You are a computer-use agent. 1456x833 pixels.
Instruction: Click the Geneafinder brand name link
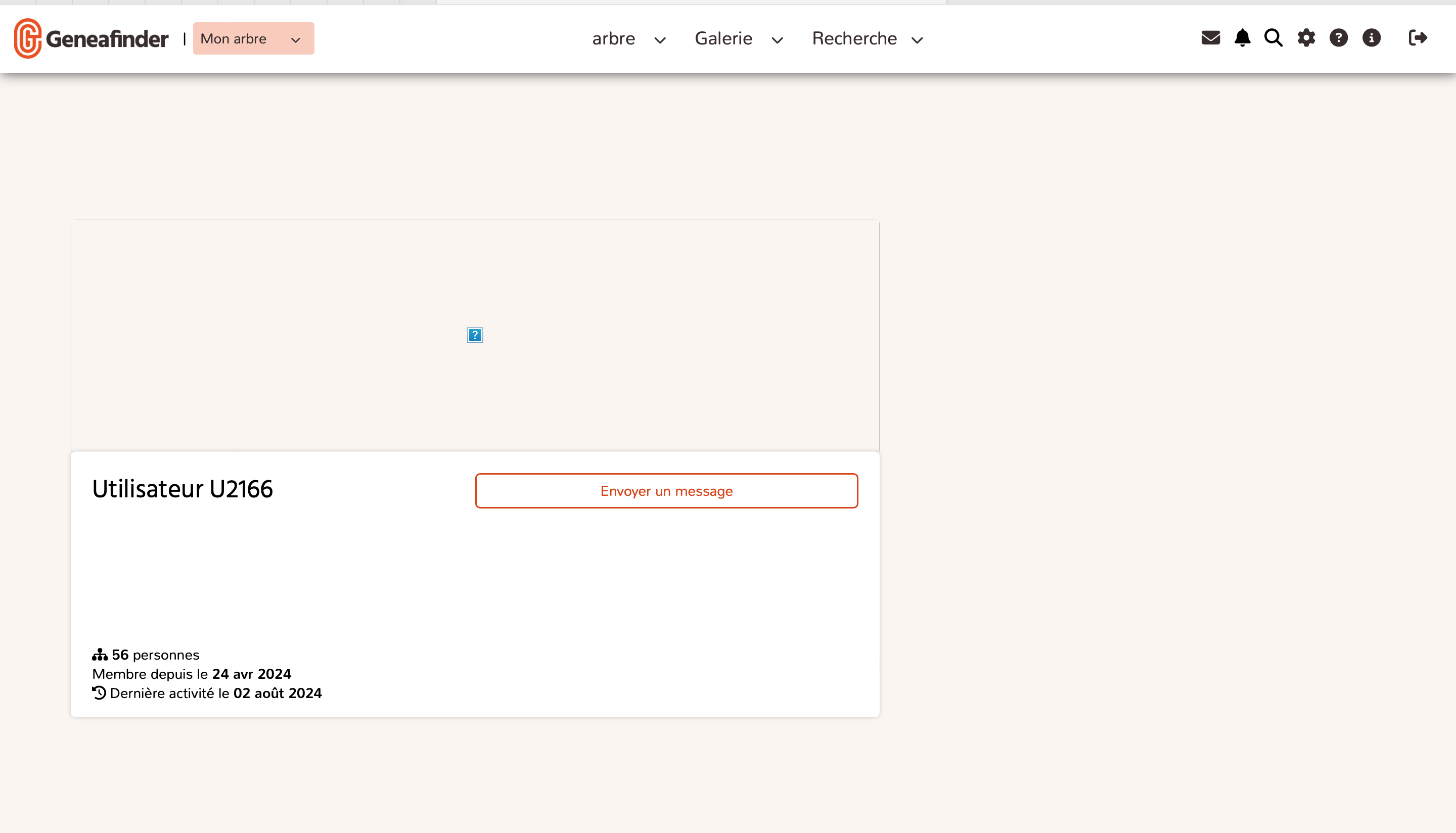pyautogui.click(x=107, y=39)
